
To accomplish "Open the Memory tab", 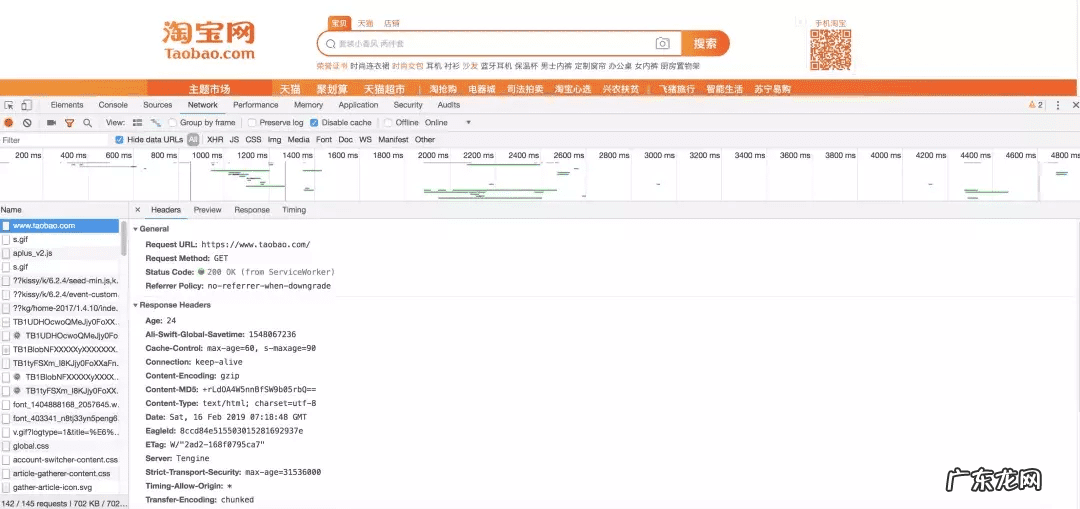I will pos(309,105).
